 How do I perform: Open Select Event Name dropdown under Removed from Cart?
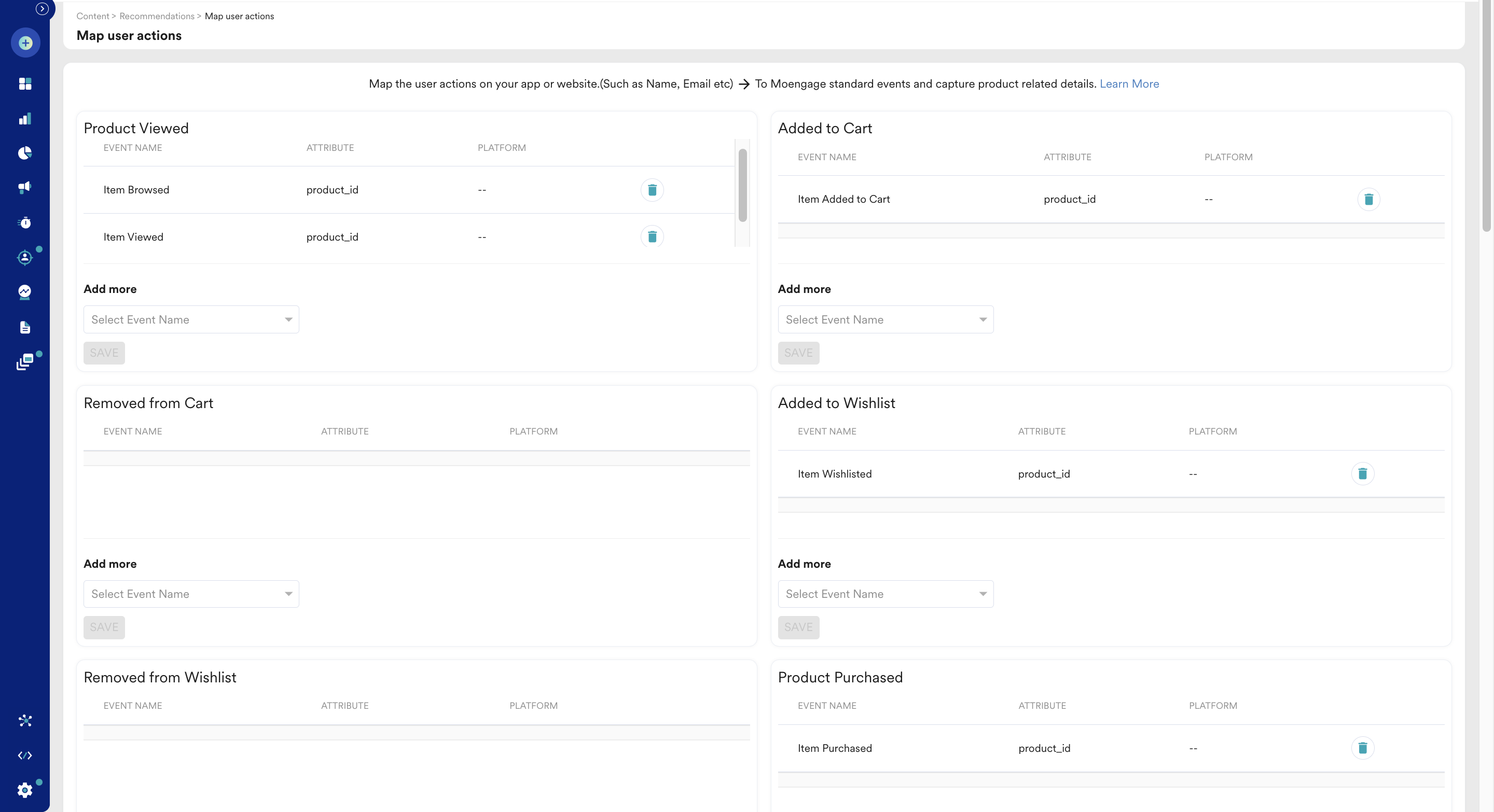[191, 594]
